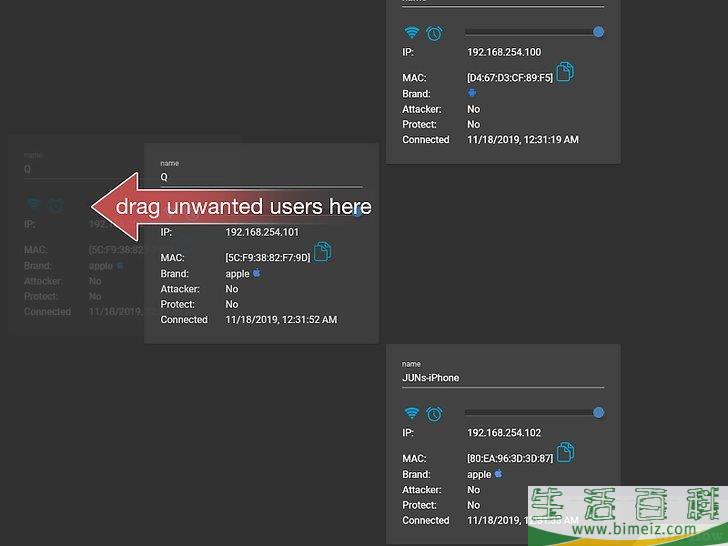728x546 pixels.
Task: Select the MAC text [80:EA:96:3D:3D:87]
Action: [x=510, y=458]
